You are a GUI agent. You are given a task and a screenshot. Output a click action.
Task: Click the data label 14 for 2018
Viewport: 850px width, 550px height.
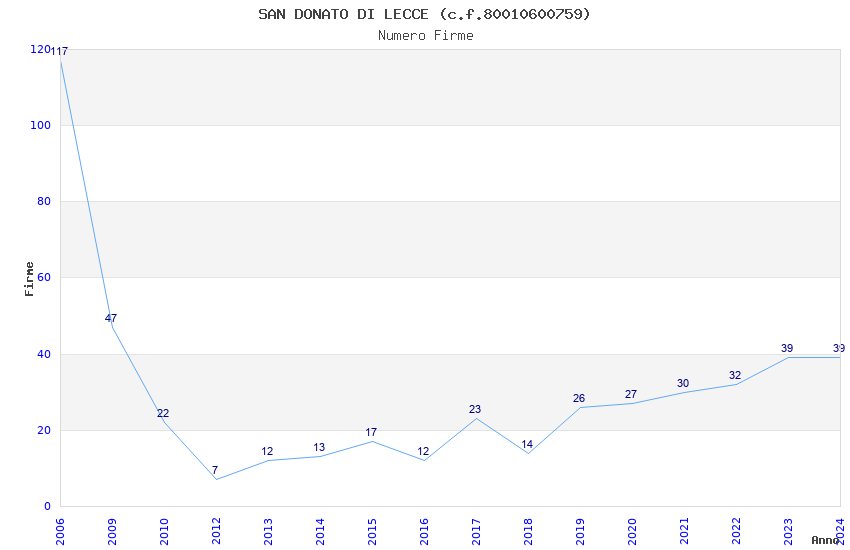pyautogui.click(x=527, y=444)
